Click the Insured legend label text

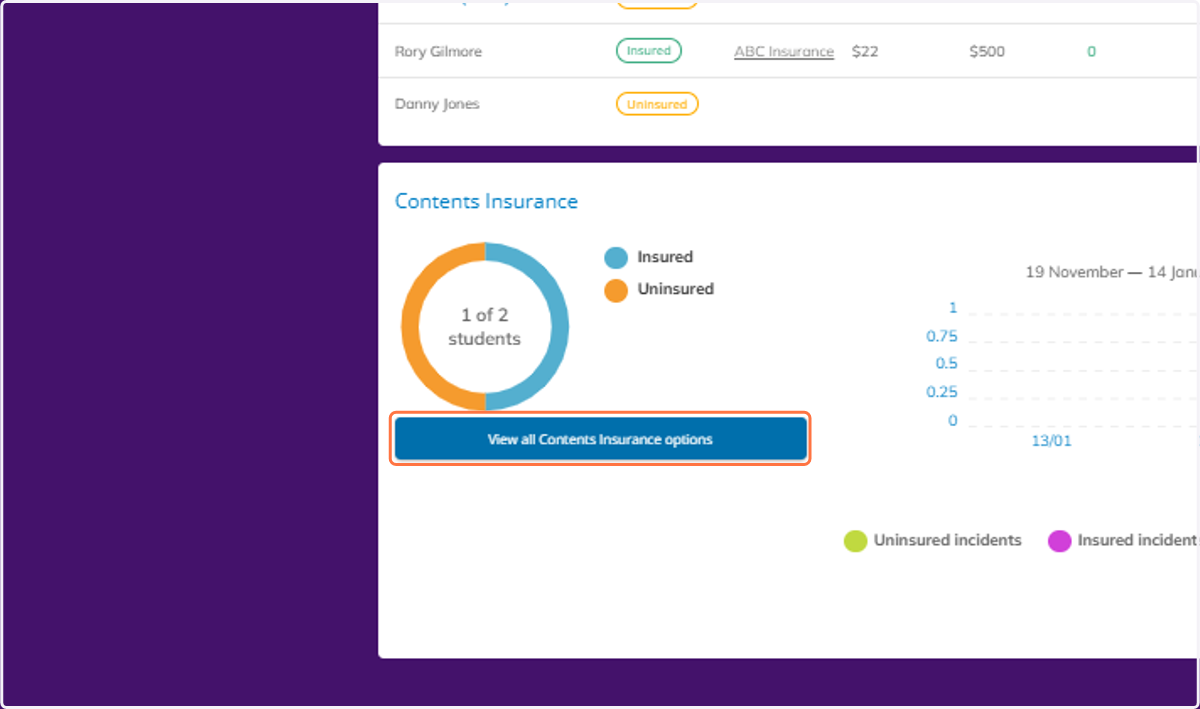pyautogui.click(x=665, y=257)
